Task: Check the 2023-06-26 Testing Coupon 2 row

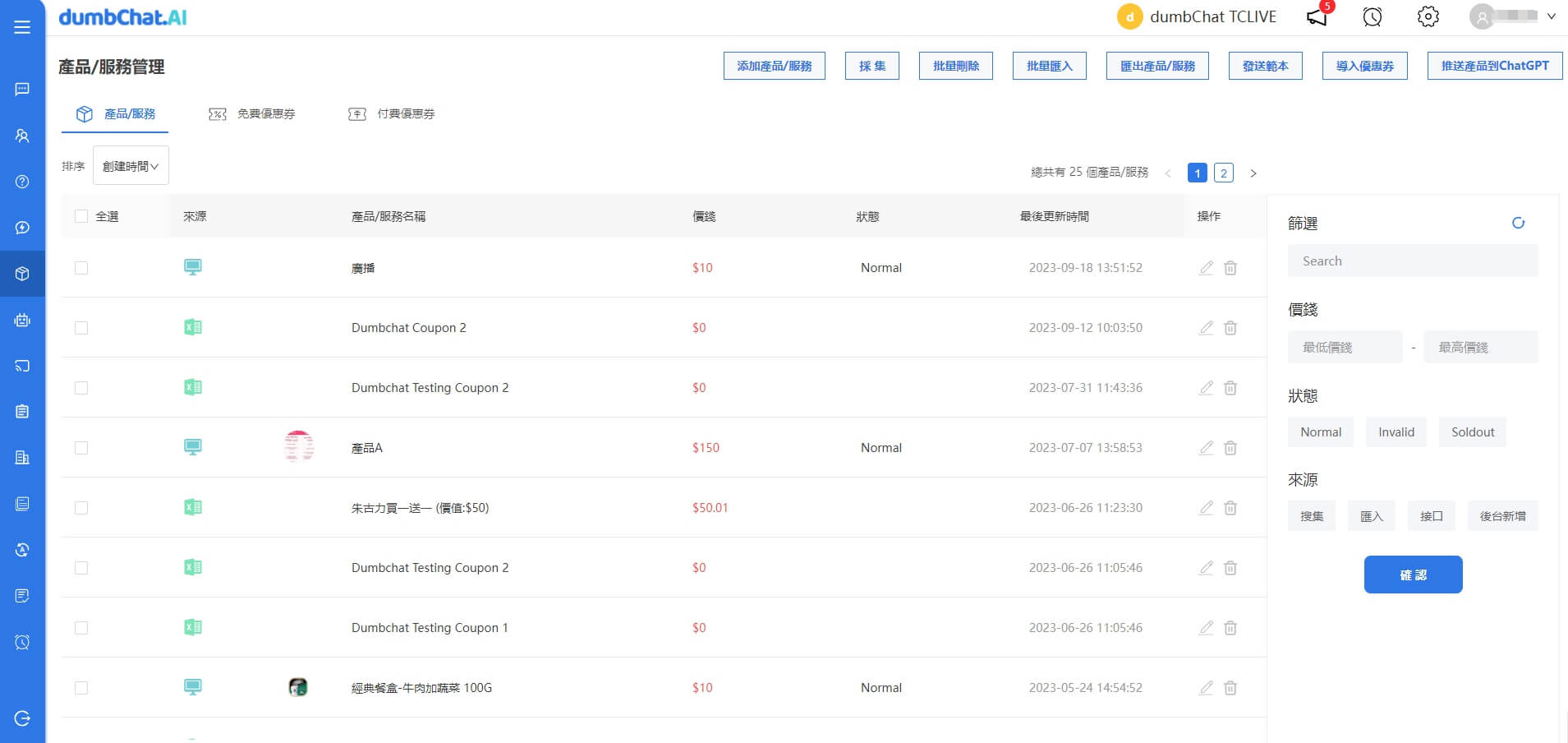Action: 81,568
